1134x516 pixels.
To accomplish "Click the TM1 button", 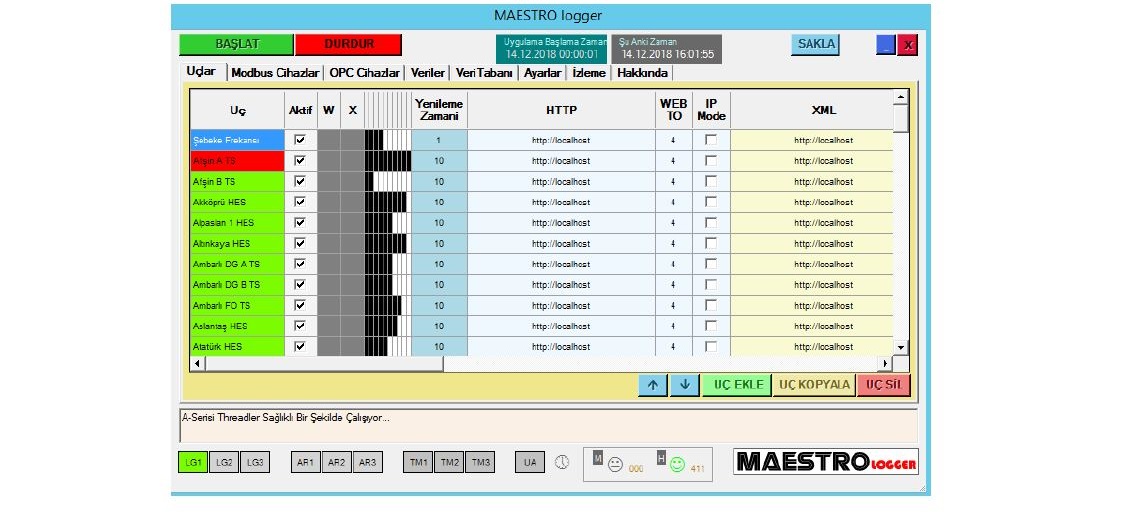I will [418, 462].
